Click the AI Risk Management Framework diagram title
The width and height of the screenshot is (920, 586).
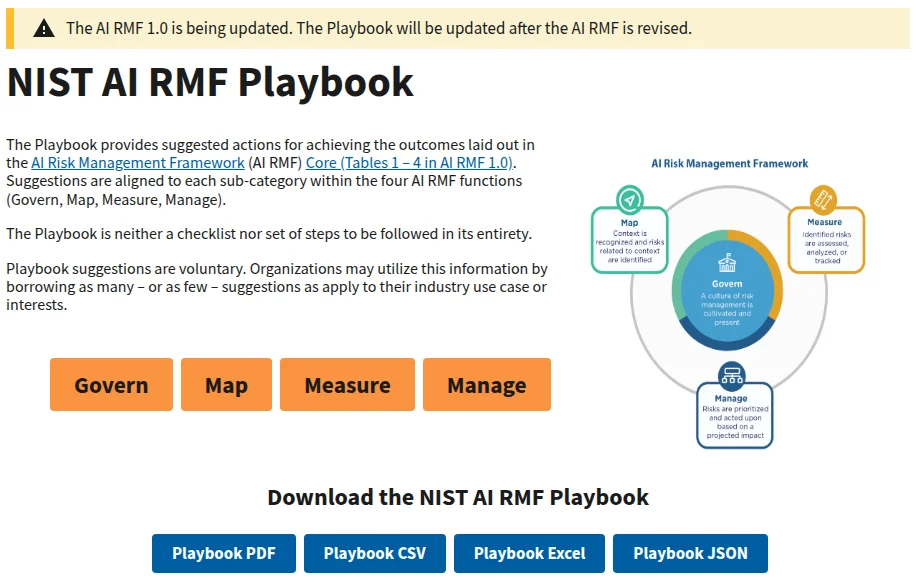click(x=729, y=164)
